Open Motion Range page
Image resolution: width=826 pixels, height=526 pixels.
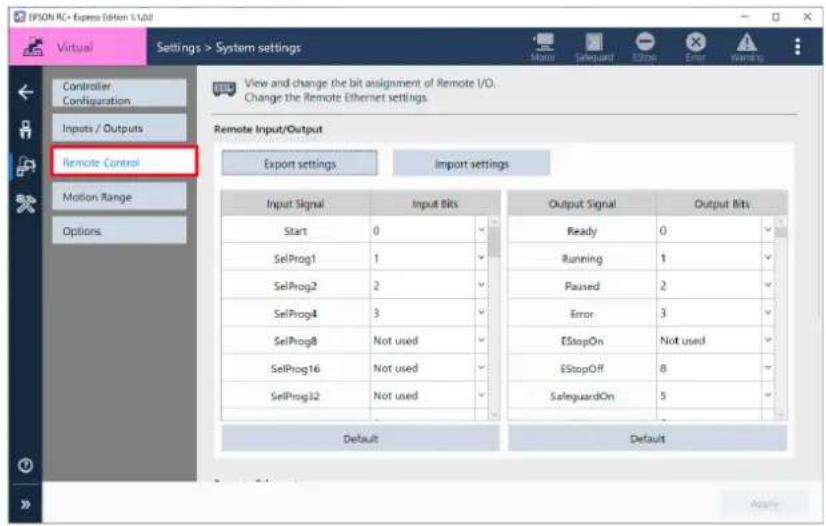[119, 197]
